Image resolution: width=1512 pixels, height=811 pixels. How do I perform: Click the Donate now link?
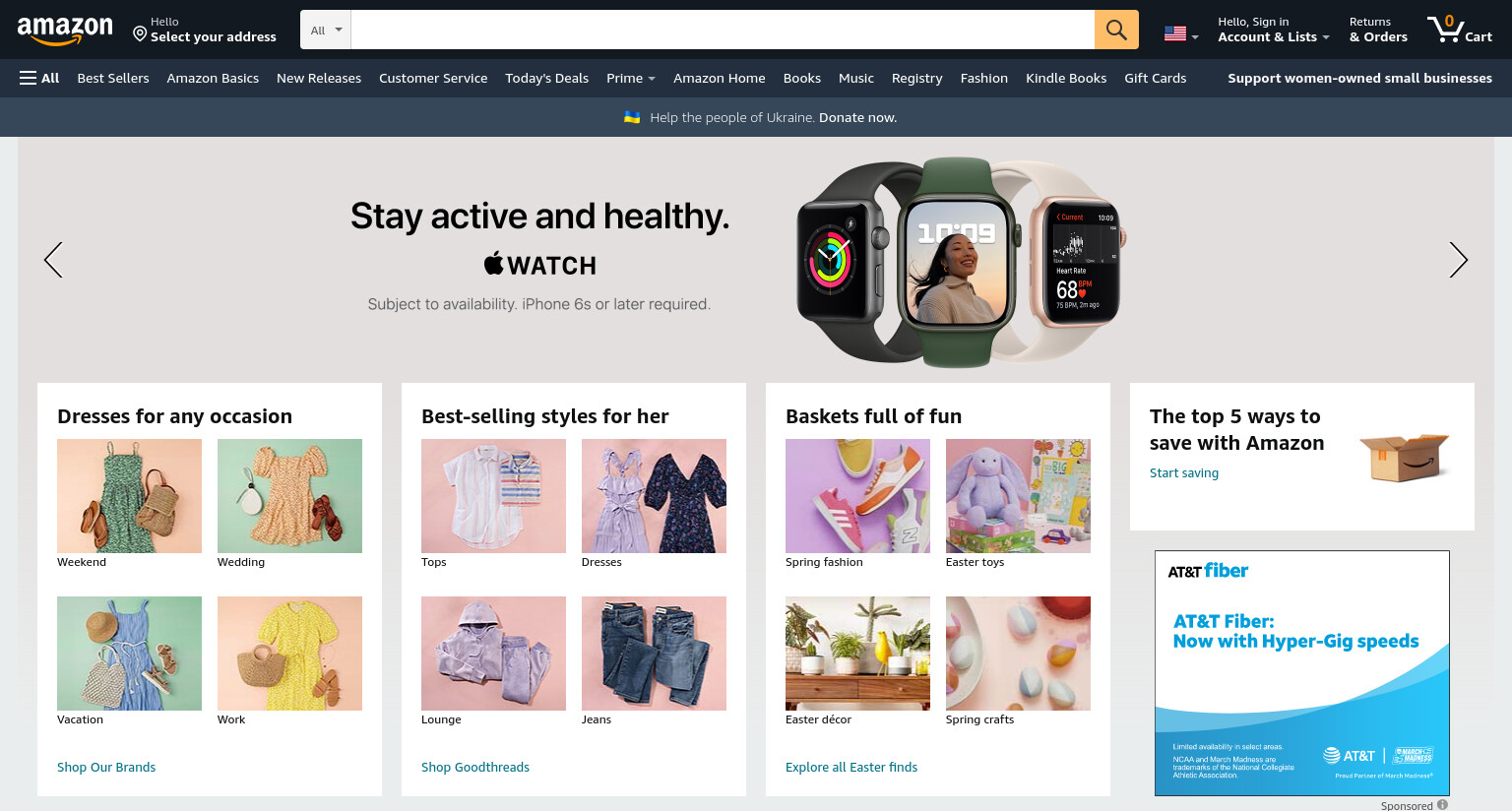pyautogui.click(x=857, y=117)
